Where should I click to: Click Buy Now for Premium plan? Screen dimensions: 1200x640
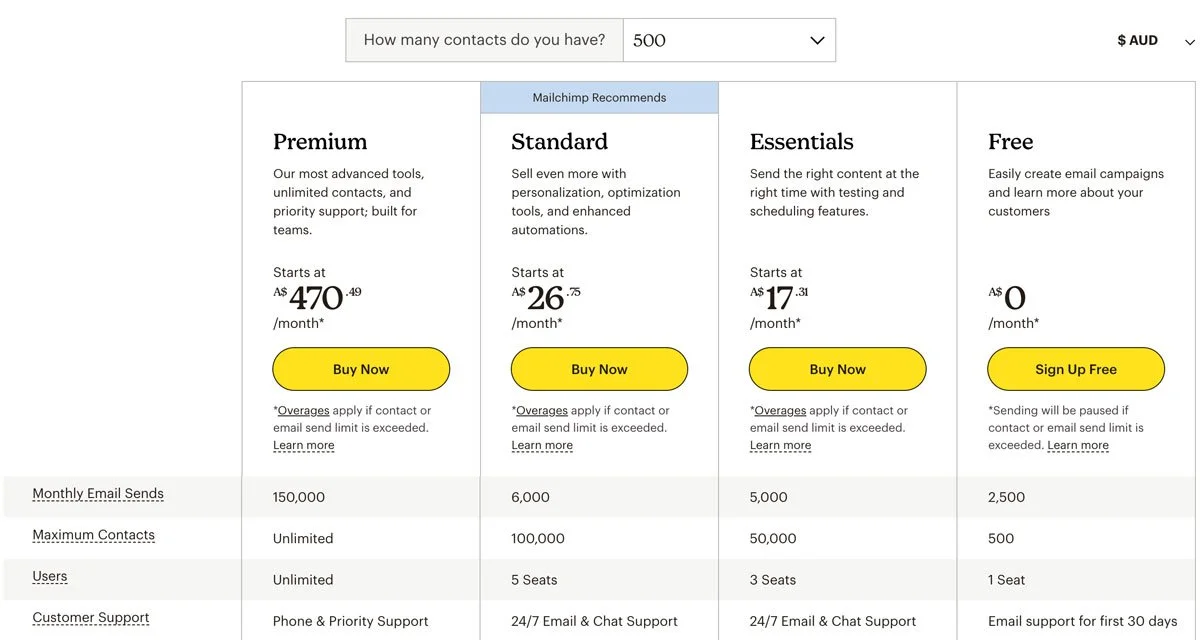click(x=361, y=369)
